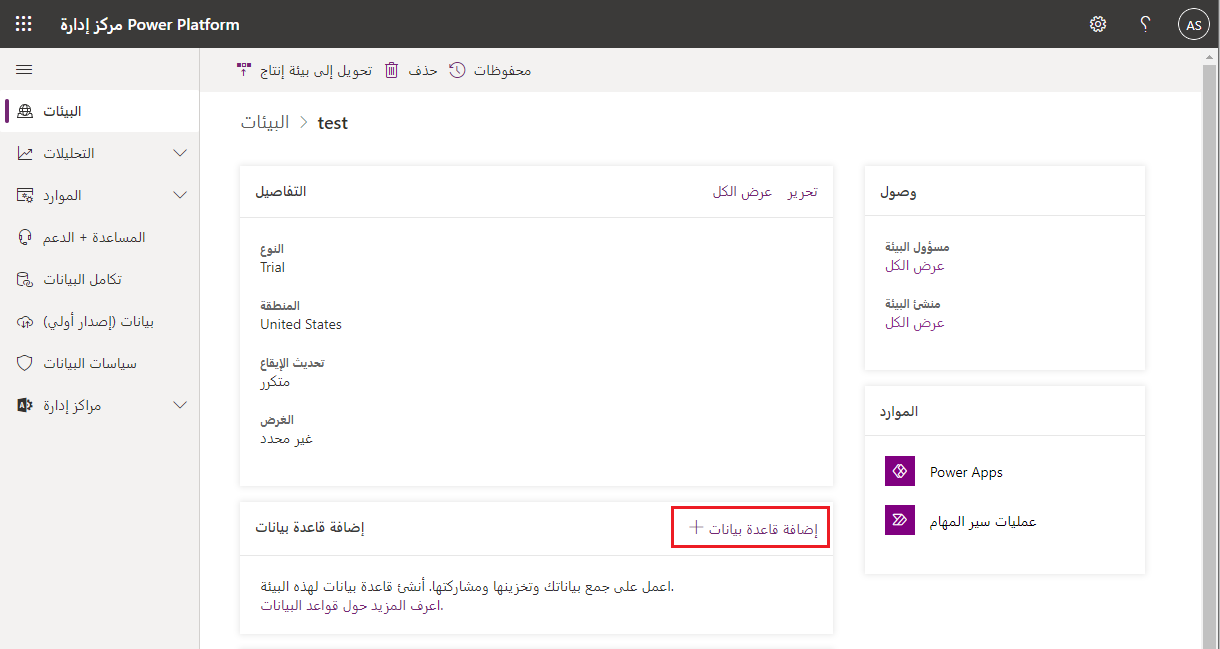Click the بيانات (إصدار أولي) cloud icon

pyautogui.click(x=25, y=321)
